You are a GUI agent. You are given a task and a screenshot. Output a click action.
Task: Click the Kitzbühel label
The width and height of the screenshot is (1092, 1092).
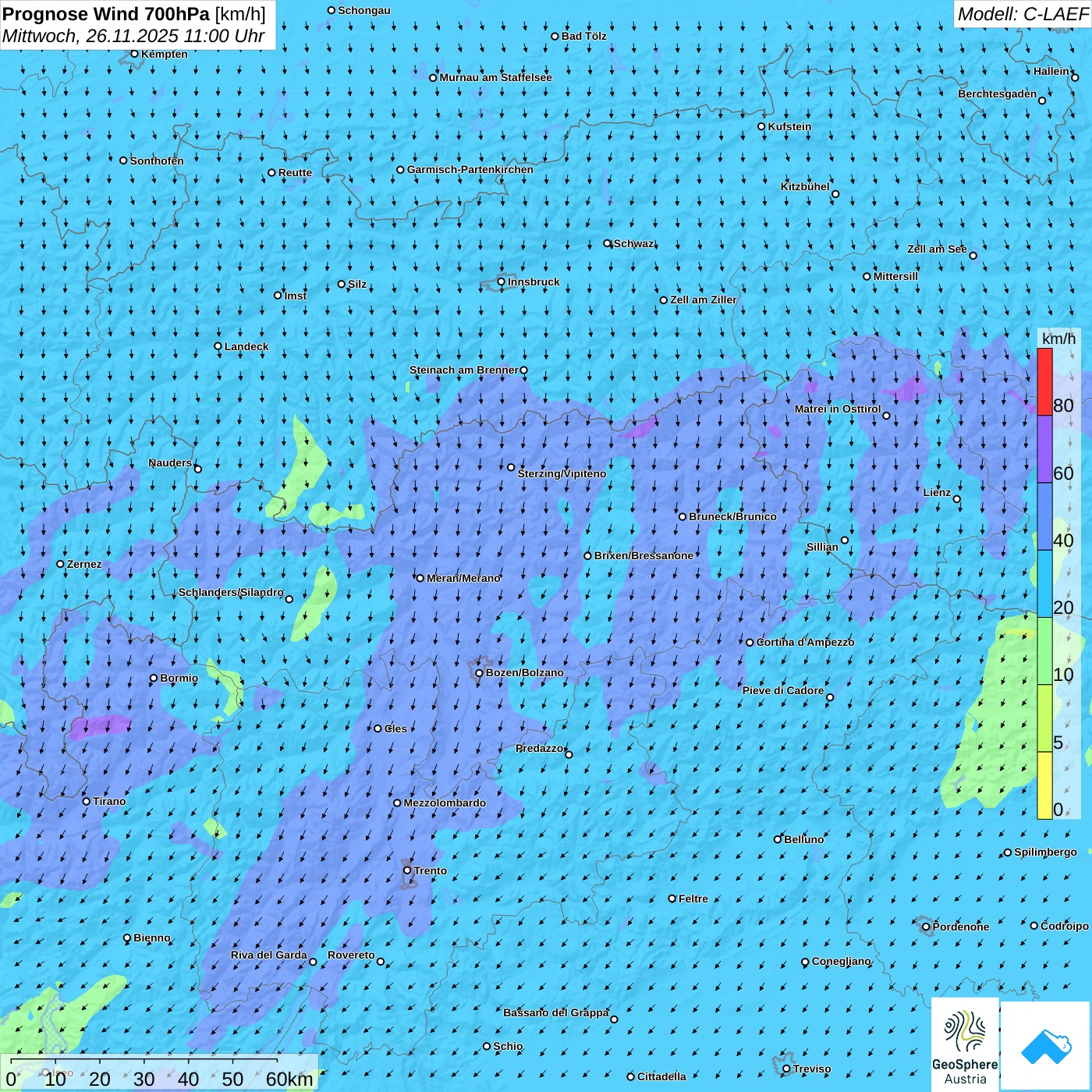(x=805, y=186)
